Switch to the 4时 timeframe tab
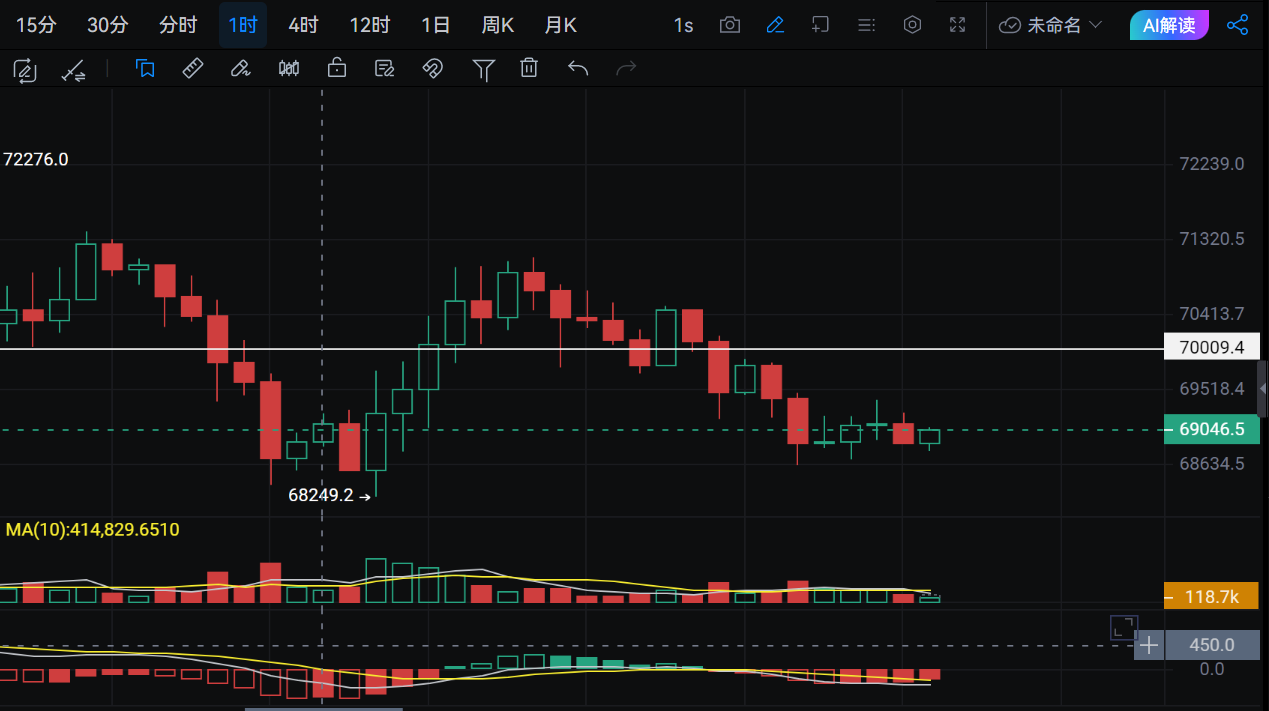 (x=303, y=25)
